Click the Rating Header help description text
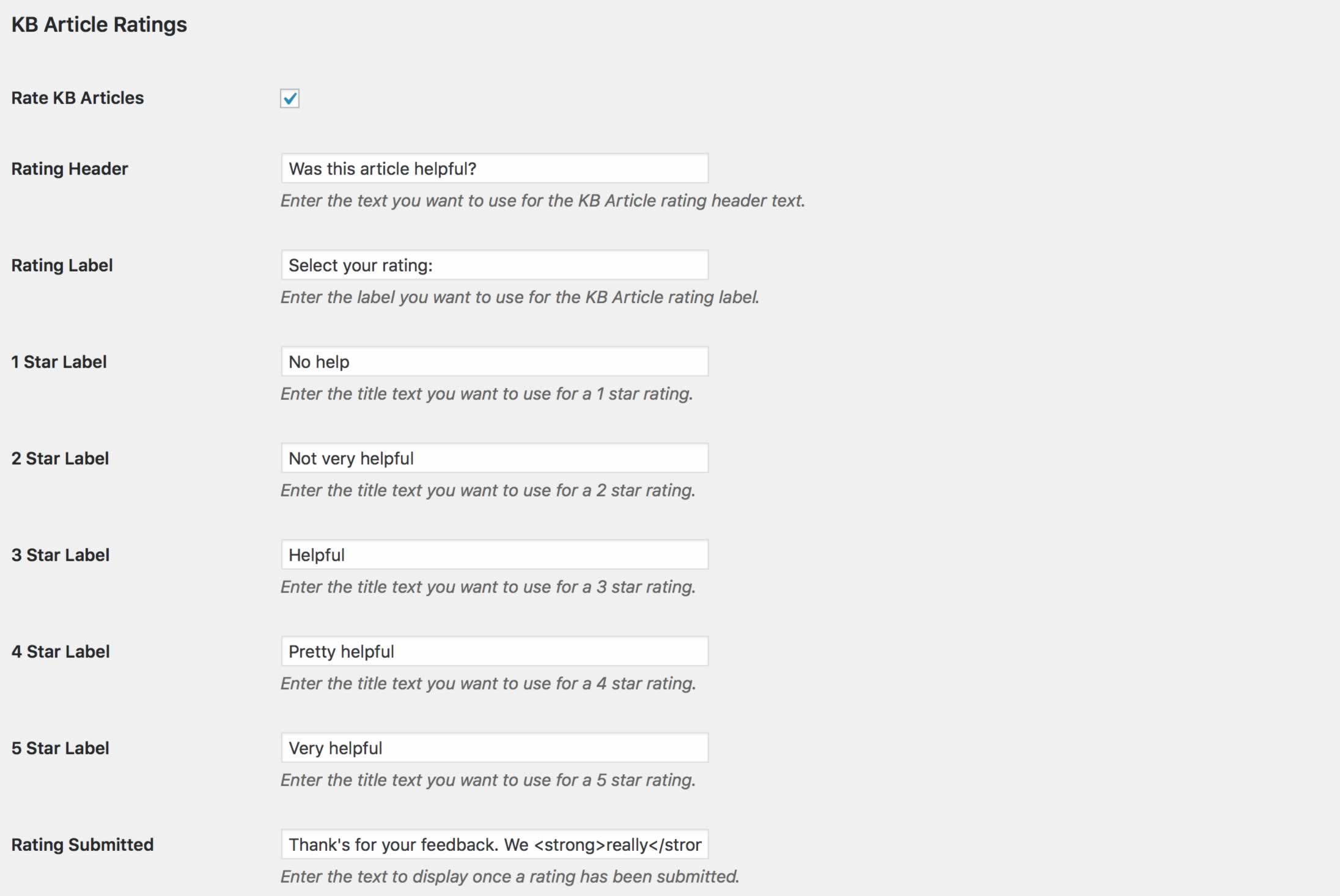Screen dimensions: 1340x896 tap(542, 200)
